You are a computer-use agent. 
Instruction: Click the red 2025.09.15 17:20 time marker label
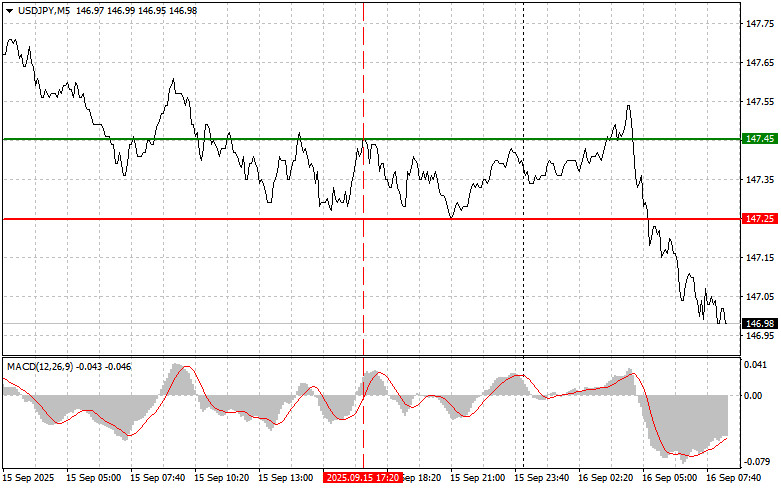pyautogui.click(x=363, y=478)
